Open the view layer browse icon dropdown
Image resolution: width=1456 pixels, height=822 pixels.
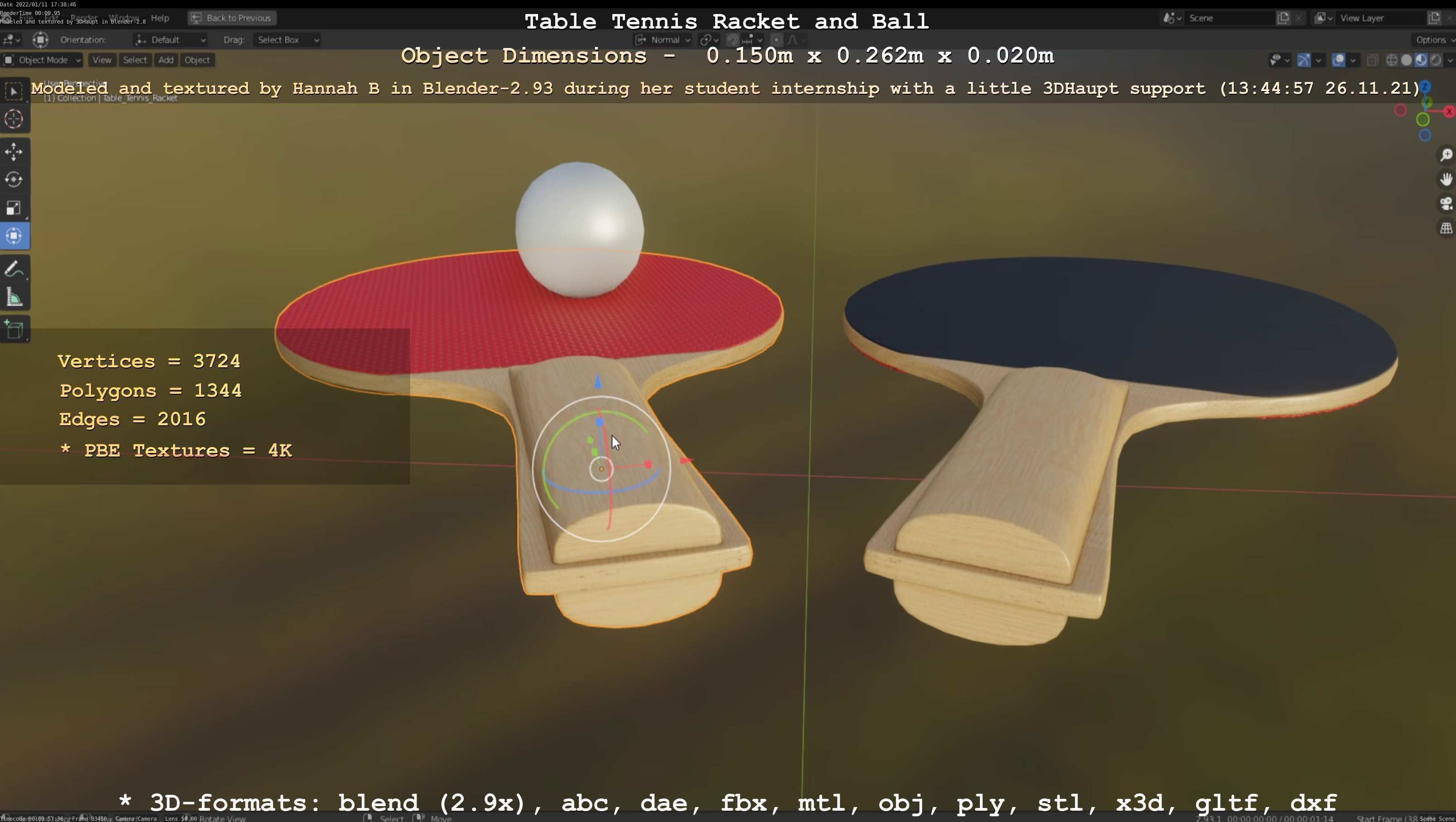tap(1323, 18)
